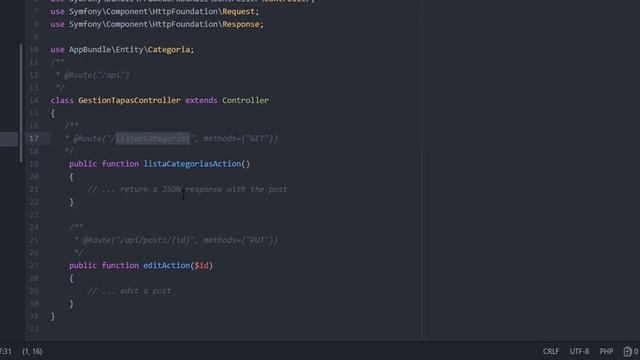Click the selected text listarCategorias
The image size is (640, 360).
tap(153, 138)
